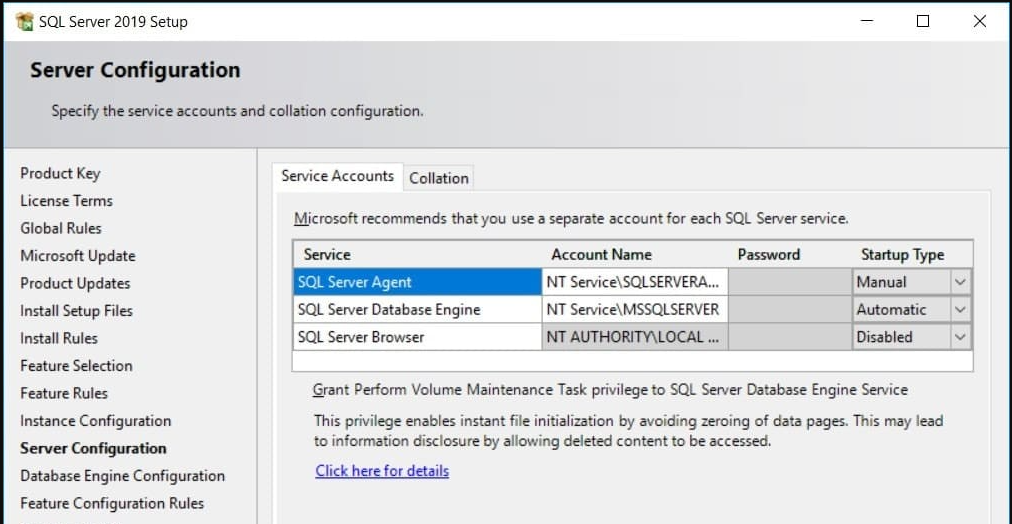Screen dimensions: 1012x524
Task: Select Database Engine Configuration in sidebar
Action: [x=122, y=476]
